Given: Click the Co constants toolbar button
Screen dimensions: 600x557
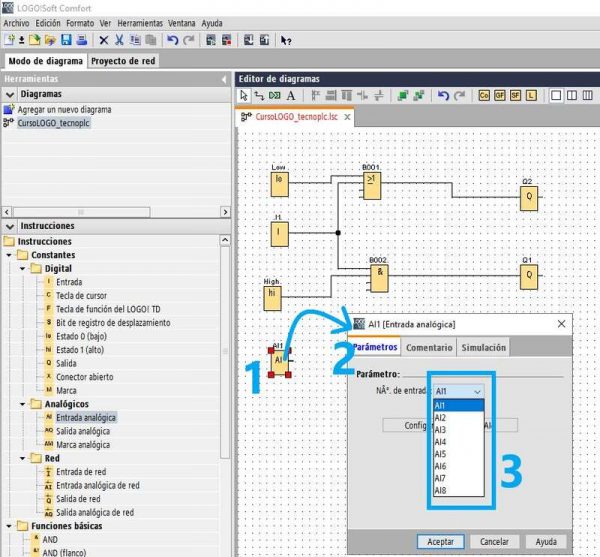Looking at the screenshot, I should pos(485,96).
